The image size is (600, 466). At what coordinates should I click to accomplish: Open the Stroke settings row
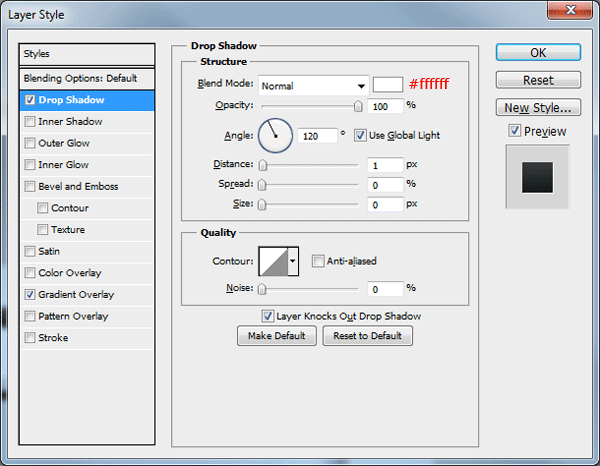click(x=87, y=338)
